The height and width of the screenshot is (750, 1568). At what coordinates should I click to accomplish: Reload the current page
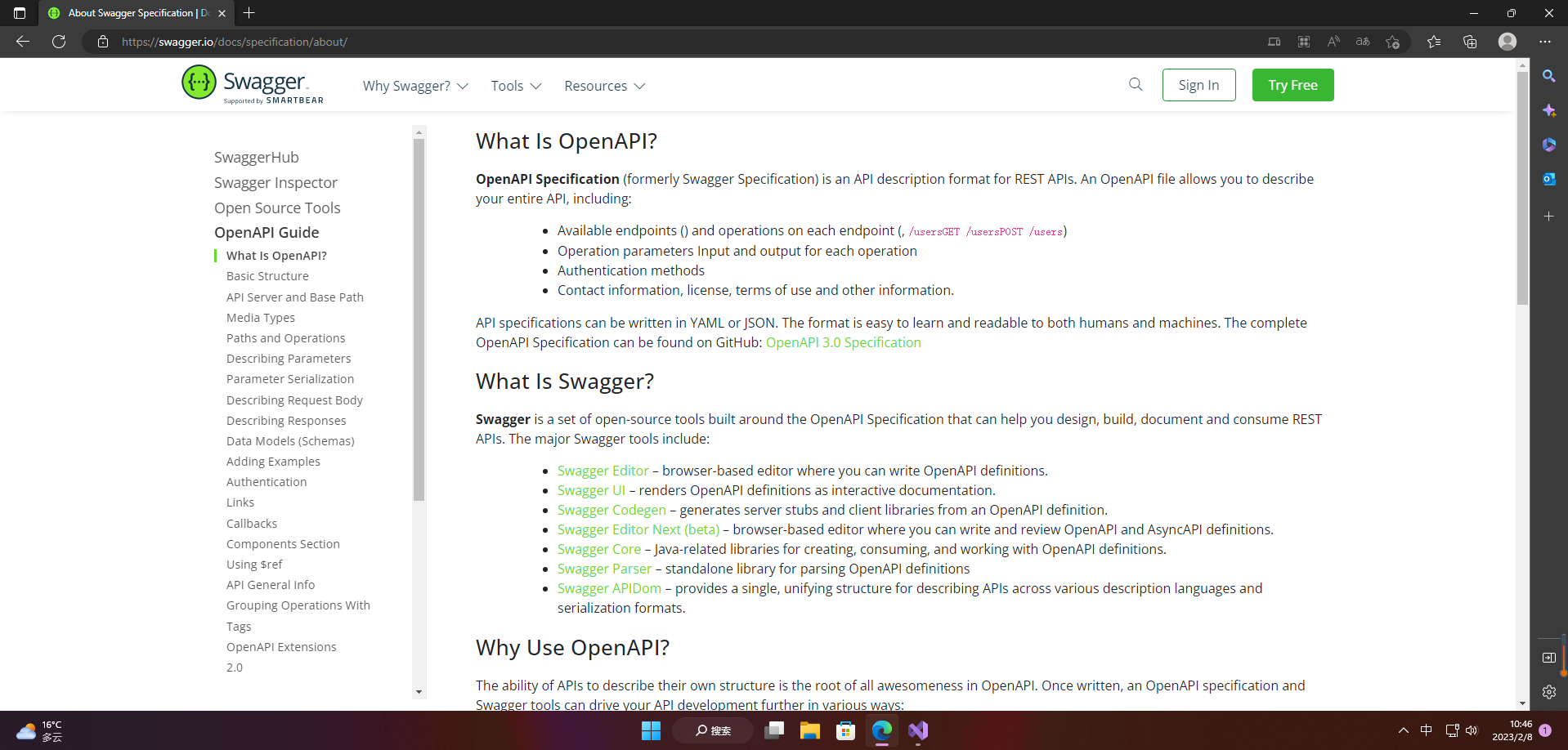(x=59, y=42)
